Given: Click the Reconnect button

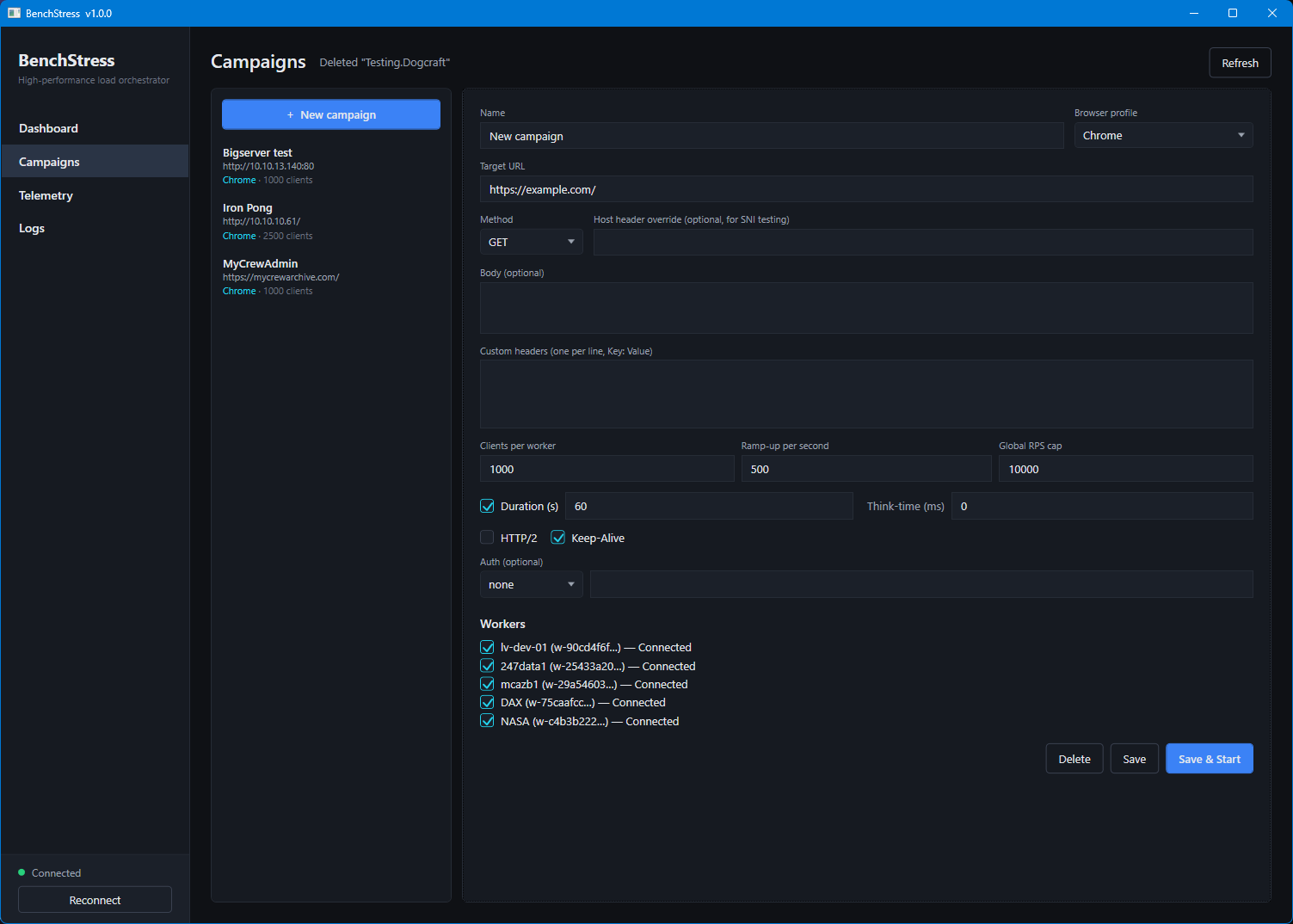Looking at the screenshot, I should pos(95,900).
